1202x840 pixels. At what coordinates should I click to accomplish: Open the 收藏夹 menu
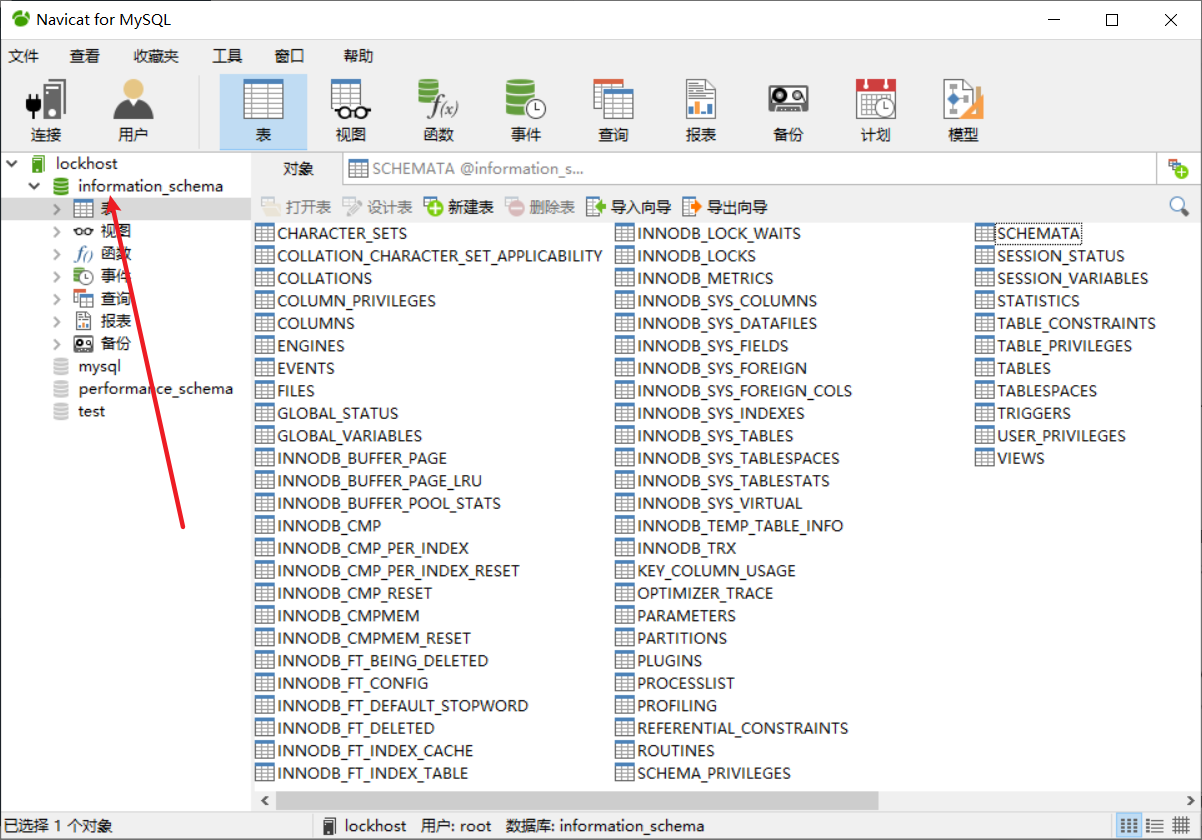(156, 56)
